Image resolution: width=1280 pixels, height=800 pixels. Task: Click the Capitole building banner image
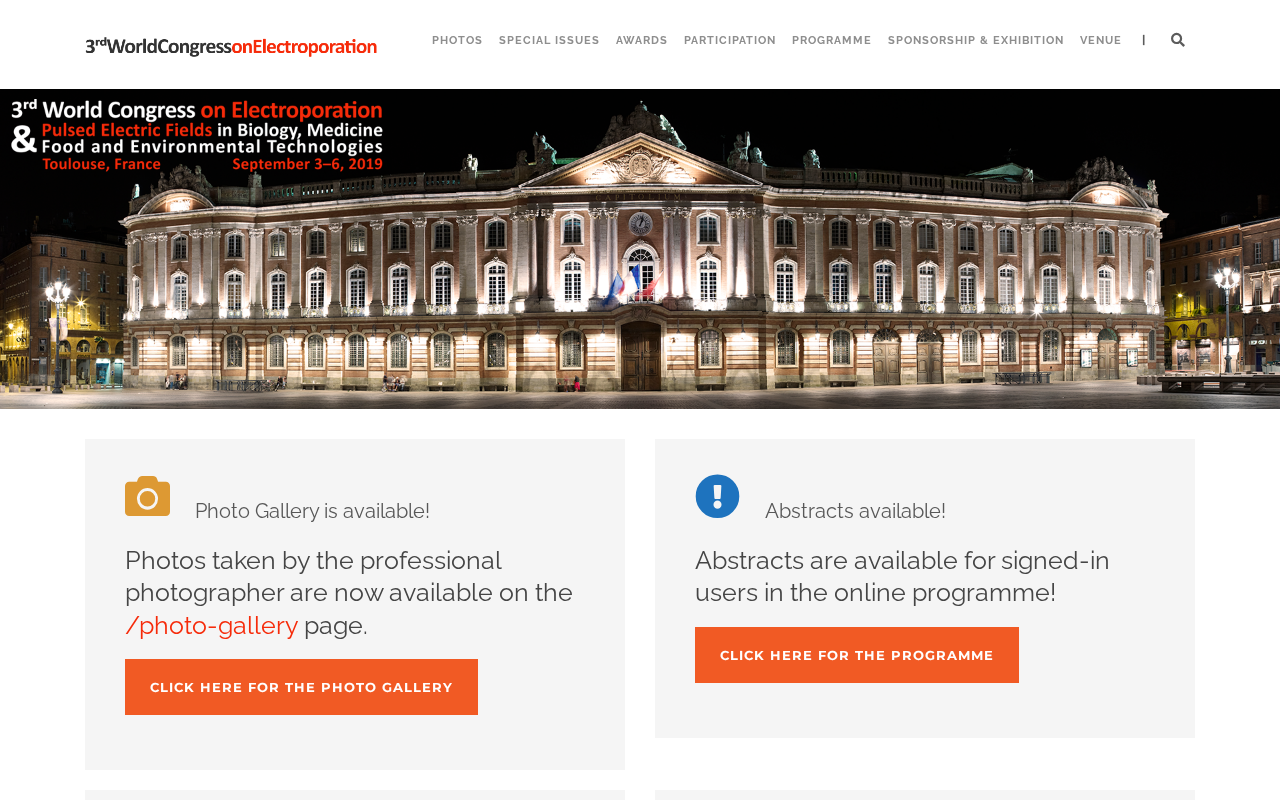(x=640, y=249)
